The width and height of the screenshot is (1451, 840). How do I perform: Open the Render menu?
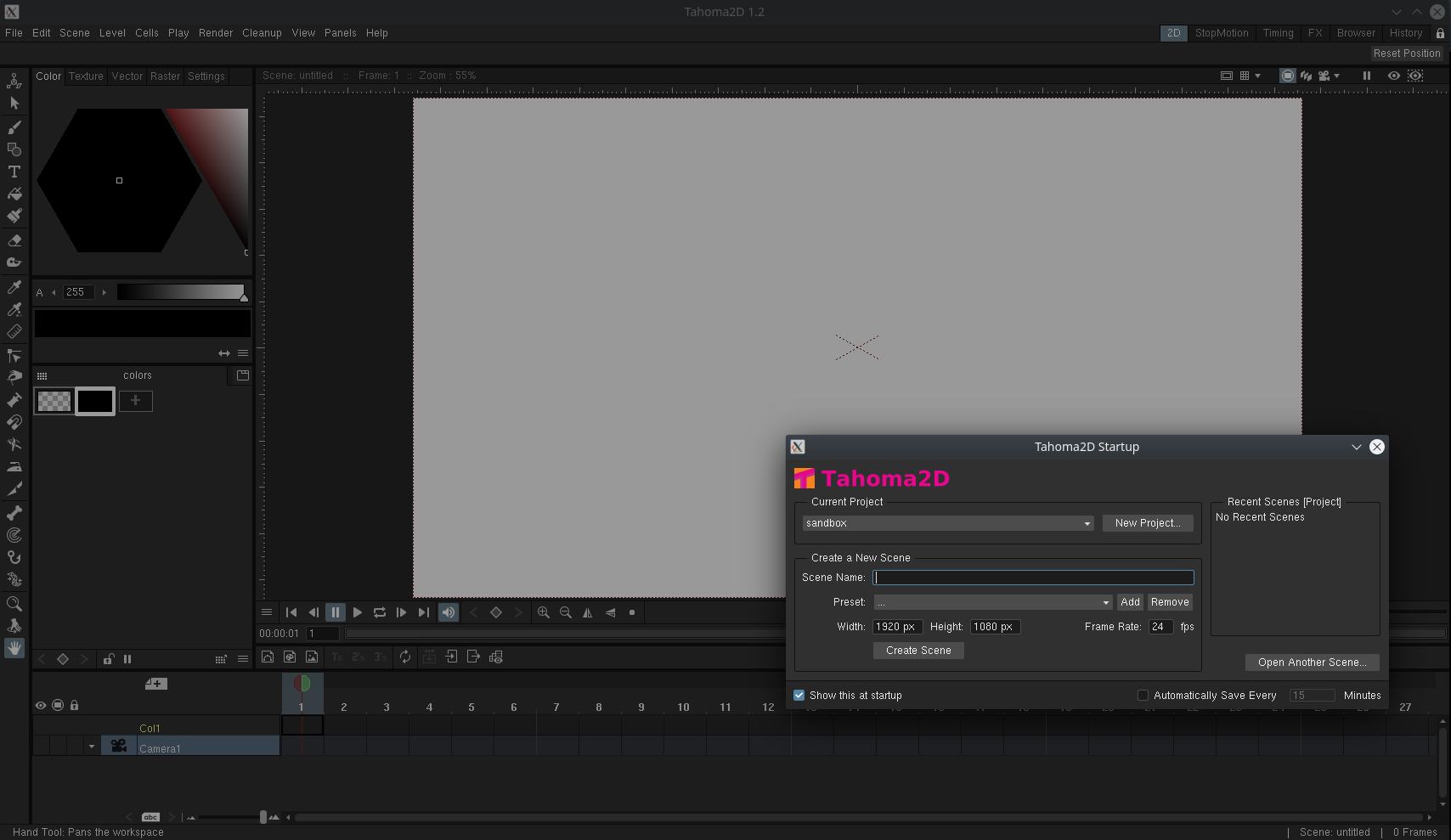(x=216, y=33)
